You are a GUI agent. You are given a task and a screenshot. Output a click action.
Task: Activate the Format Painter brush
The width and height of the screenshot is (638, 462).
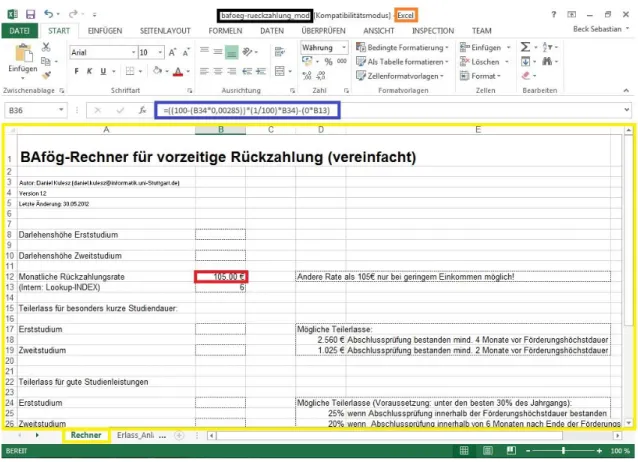click(46, 75)
